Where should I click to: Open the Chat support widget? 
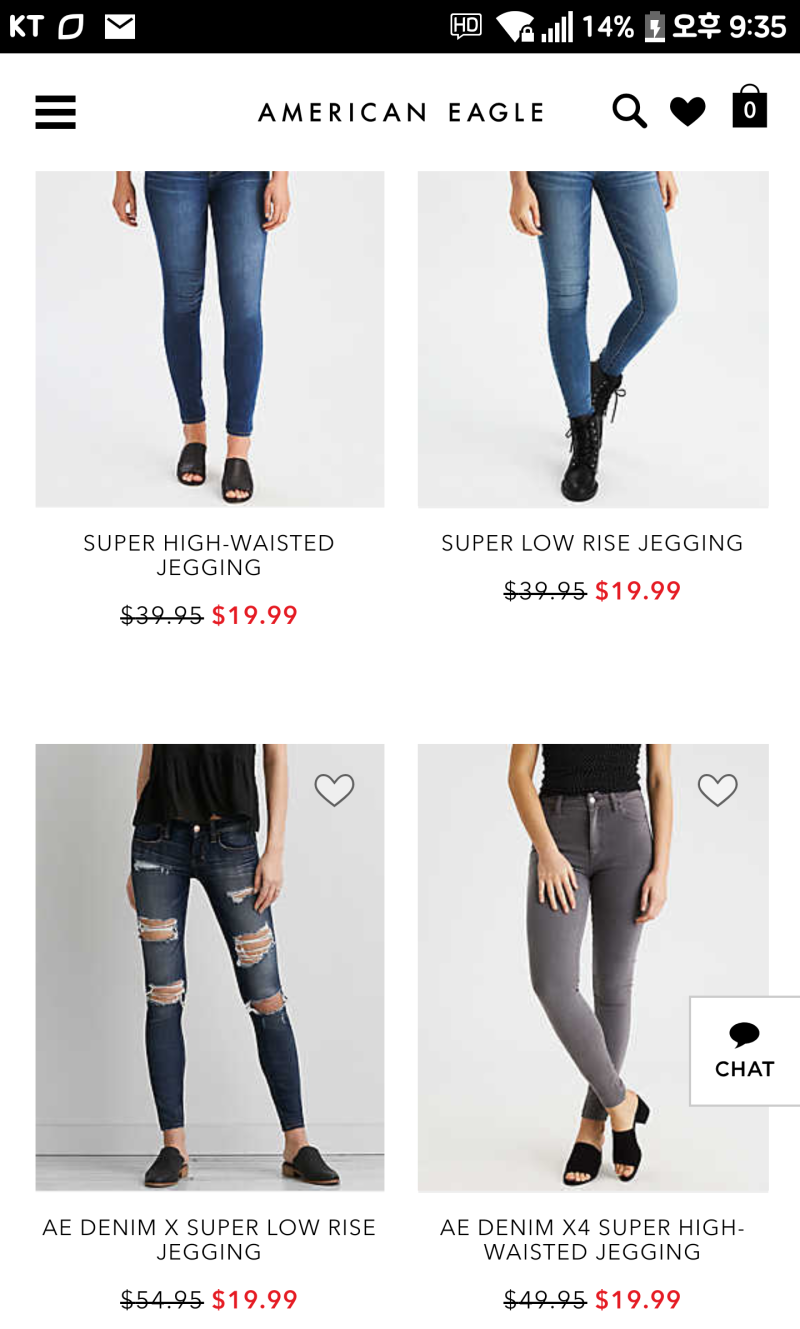pos(745,1051)
